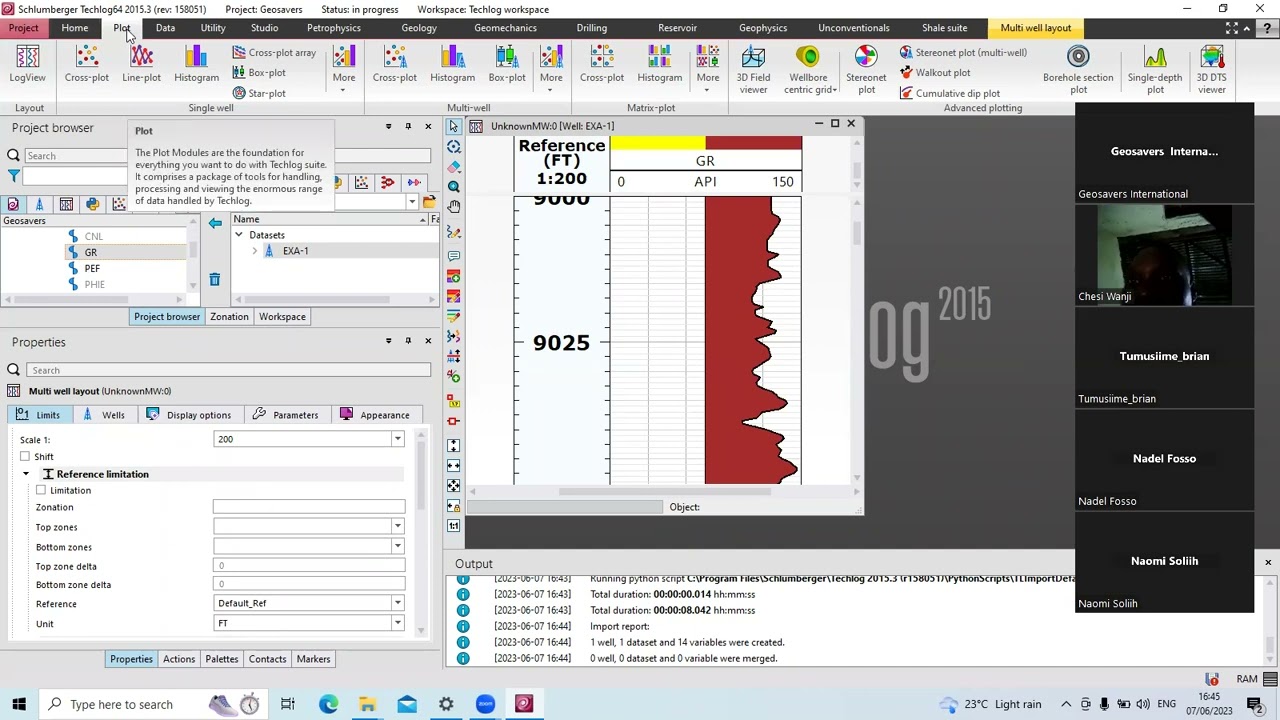Viewport: 1280px width, 720px height.
Task: Open Stereonet plot tool
Action: [x=866, y=69]
